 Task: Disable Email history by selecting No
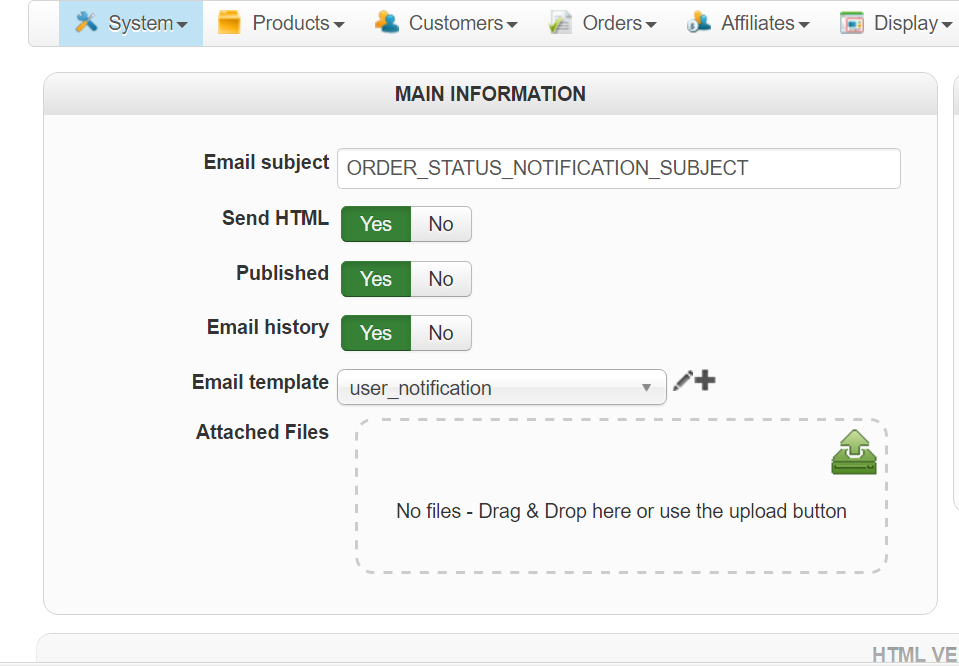pos(440,333)
